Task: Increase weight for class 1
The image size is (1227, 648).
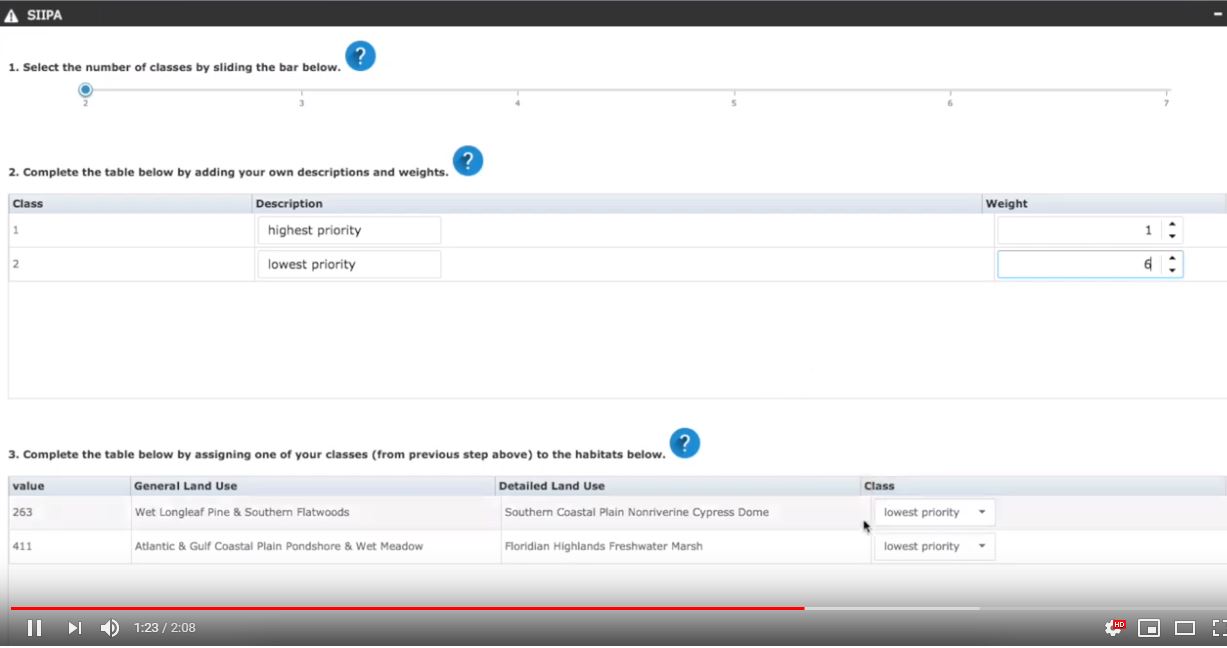Action: pyautogui.click(x=1172, y=224)
